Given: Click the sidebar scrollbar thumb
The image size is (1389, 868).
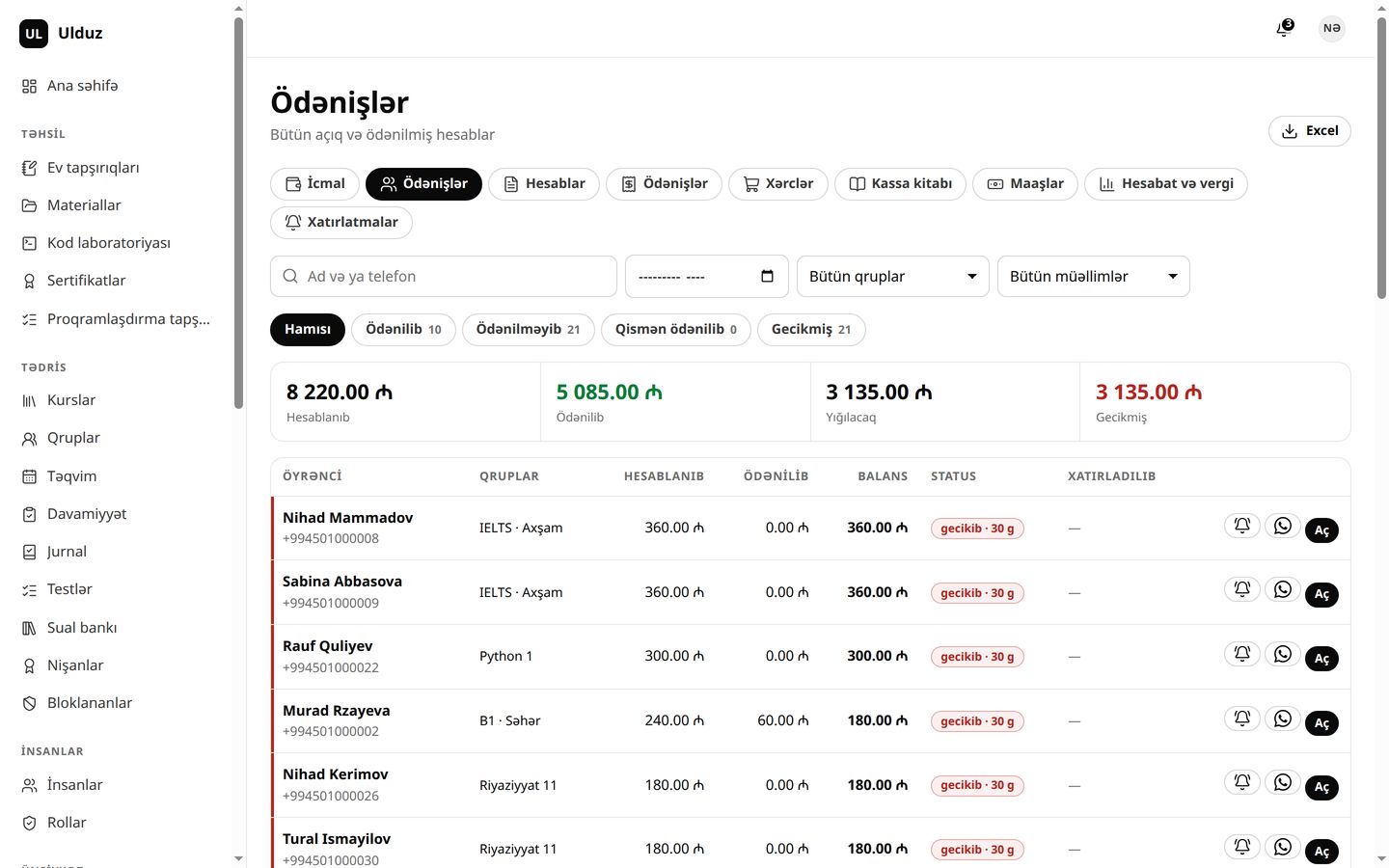Looking at the screenshot, I should point(238,212).
